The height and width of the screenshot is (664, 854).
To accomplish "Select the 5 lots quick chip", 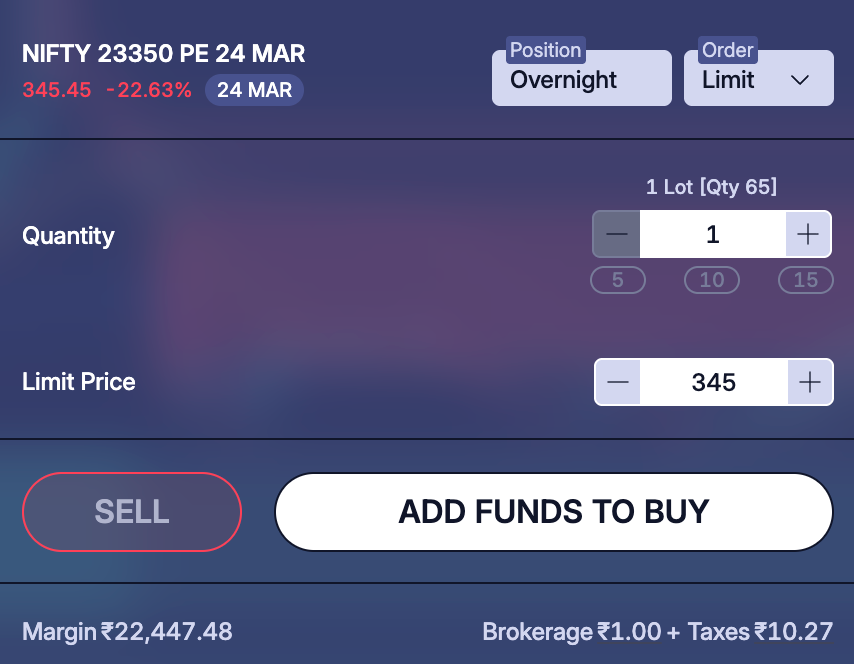I will pos(618,280).
